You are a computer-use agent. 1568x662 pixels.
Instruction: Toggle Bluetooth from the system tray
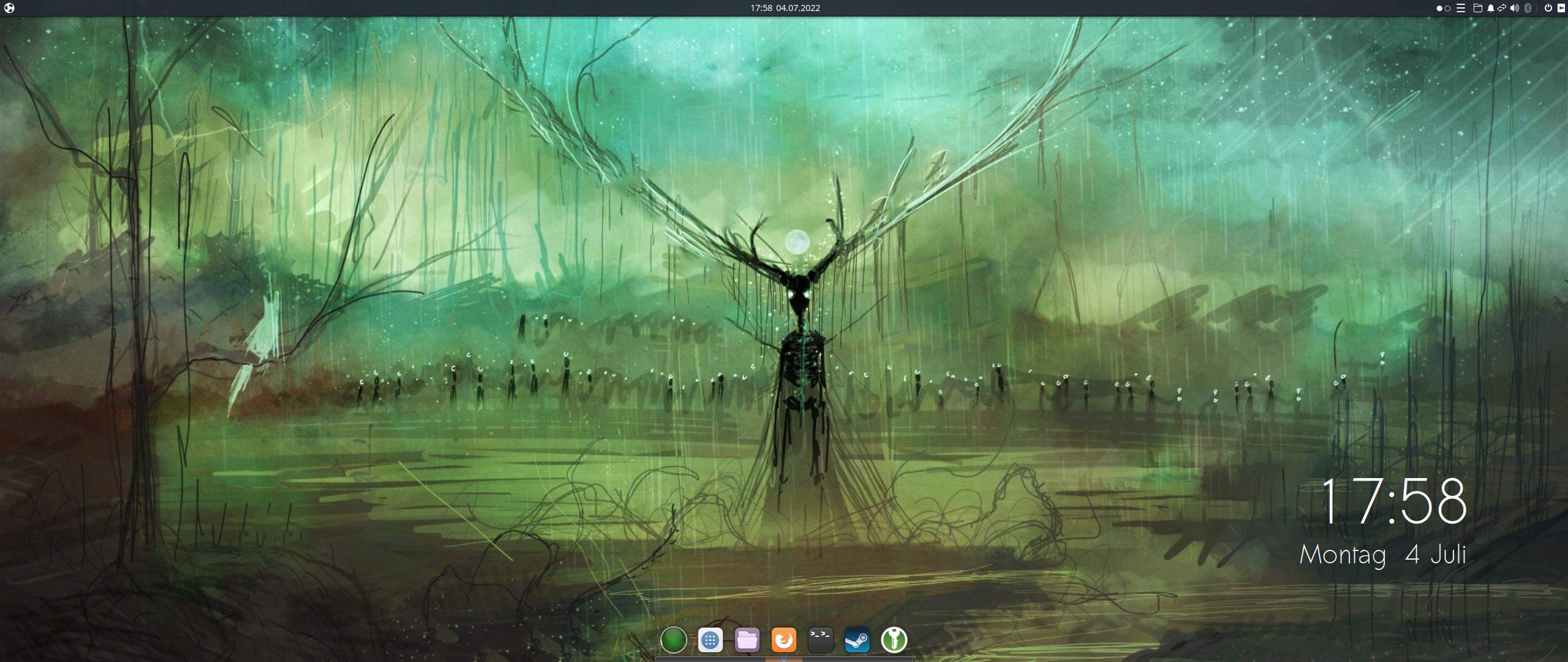tap(1528, 8)
